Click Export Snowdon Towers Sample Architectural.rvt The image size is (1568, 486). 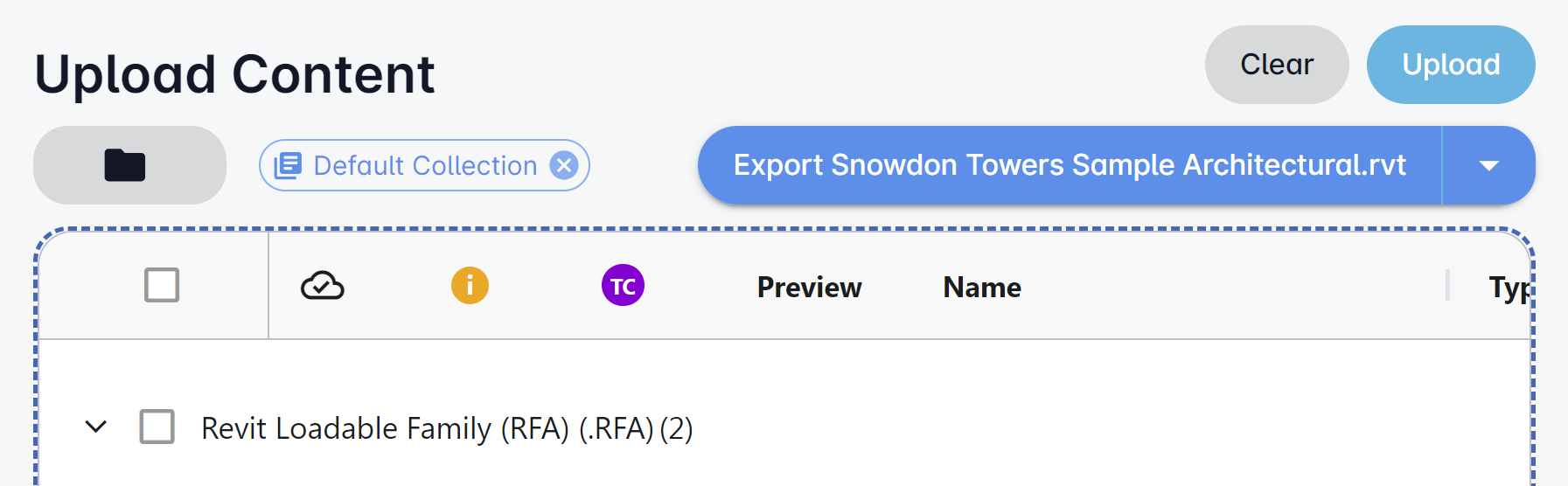tap(1069, 165)
